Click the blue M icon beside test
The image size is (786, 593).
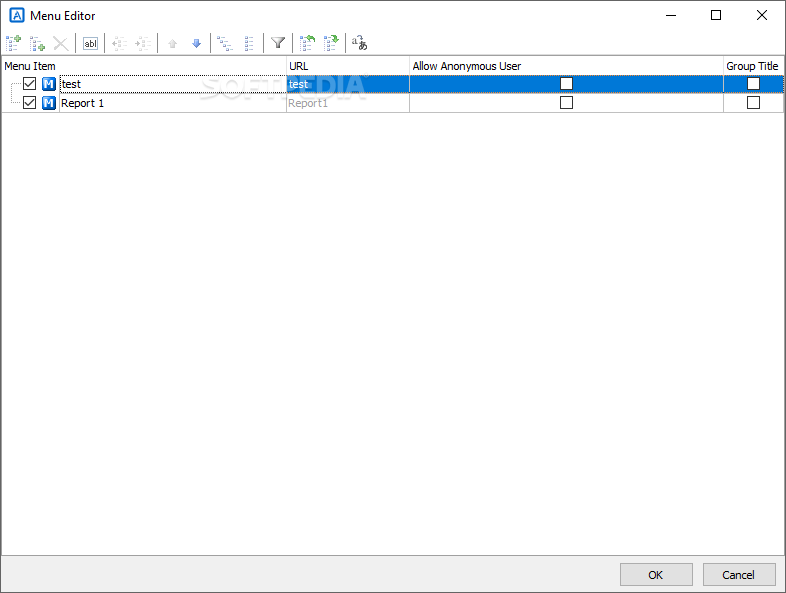[x=49, y=84]
